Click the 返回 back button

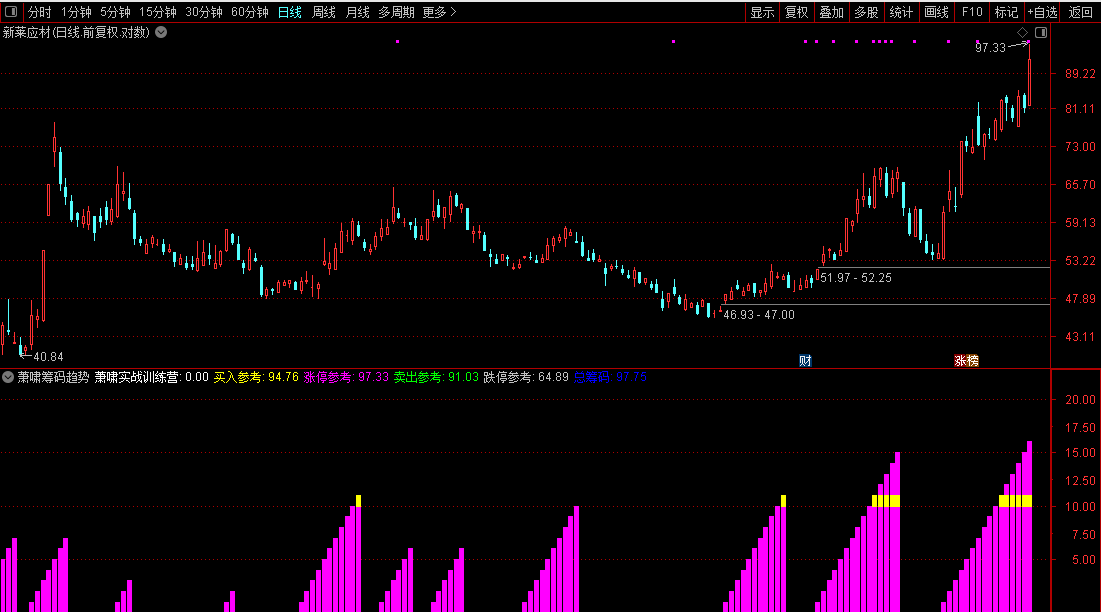tap(1081, 12)
